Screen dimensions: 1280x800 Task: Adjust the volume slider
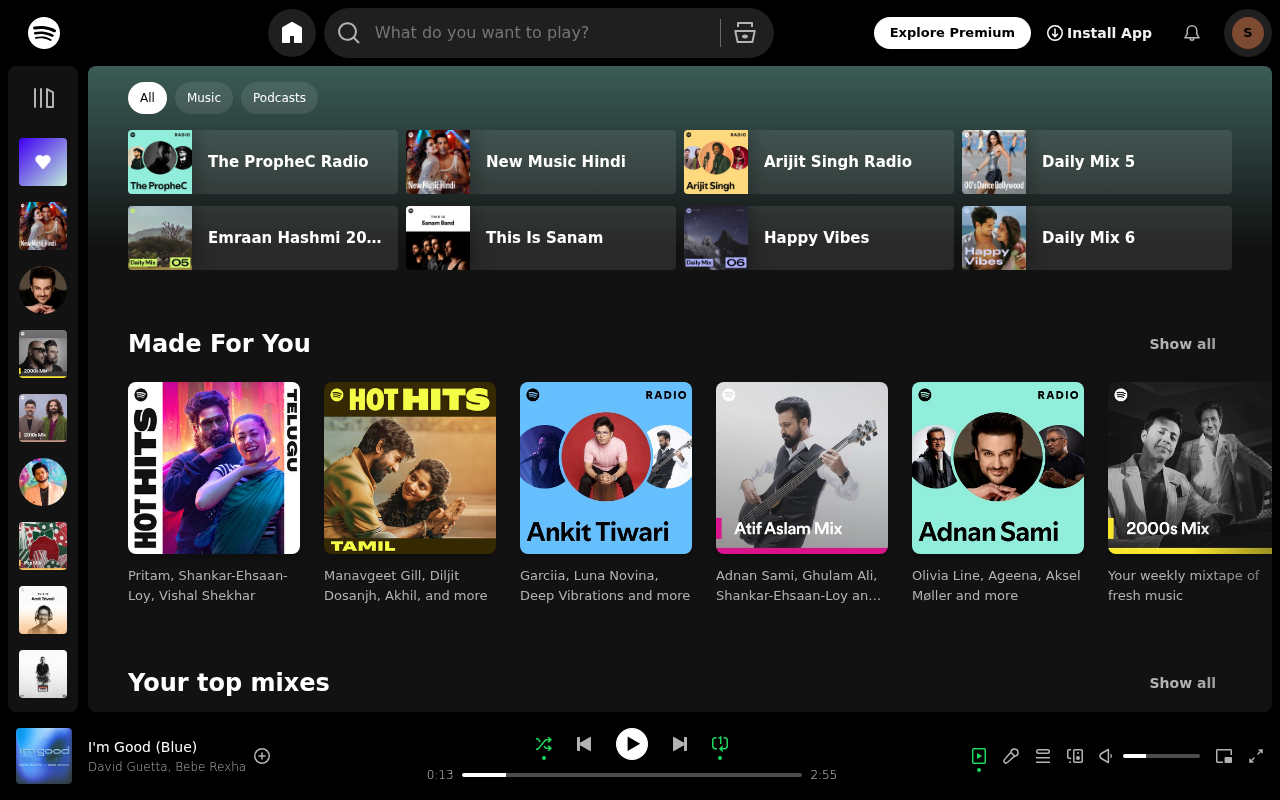point(1161,756)
